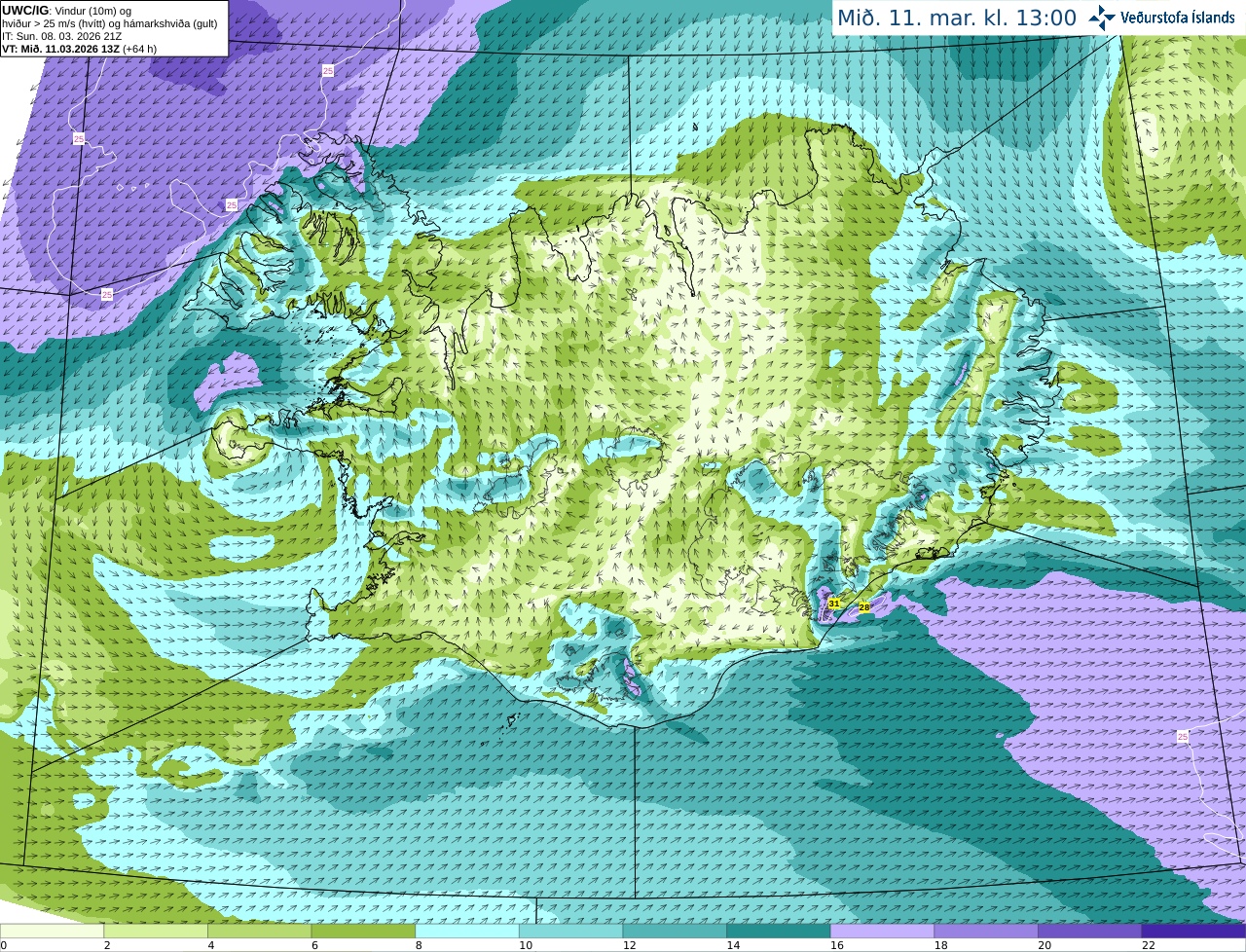This screenshot has height=952, width=1246.
Task: Click the yellow maximum gust label 31
Action: coord(834,604)
